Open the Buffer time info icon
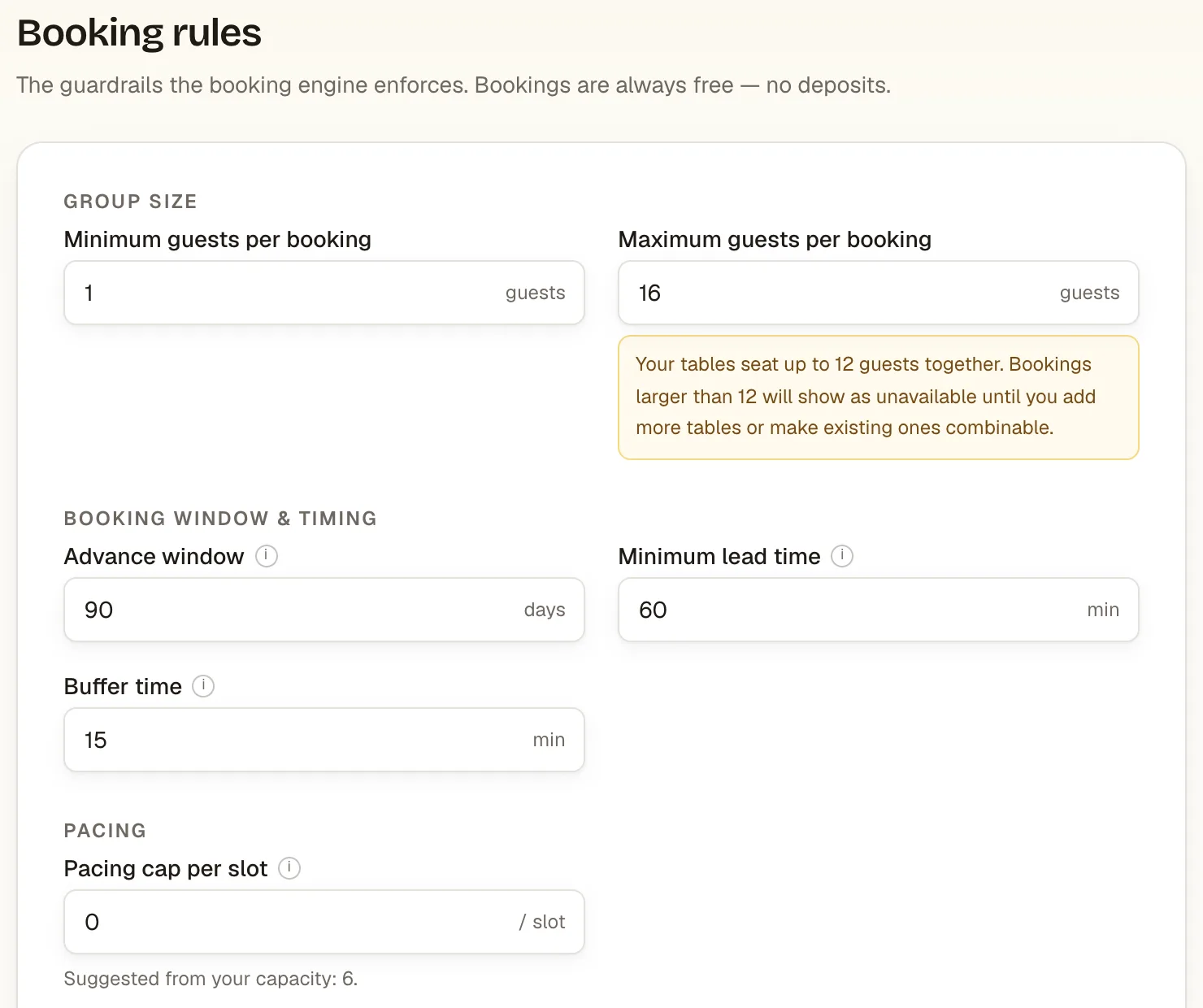Viewport: 1203px width, 1008px height. (x=203, y=686)
